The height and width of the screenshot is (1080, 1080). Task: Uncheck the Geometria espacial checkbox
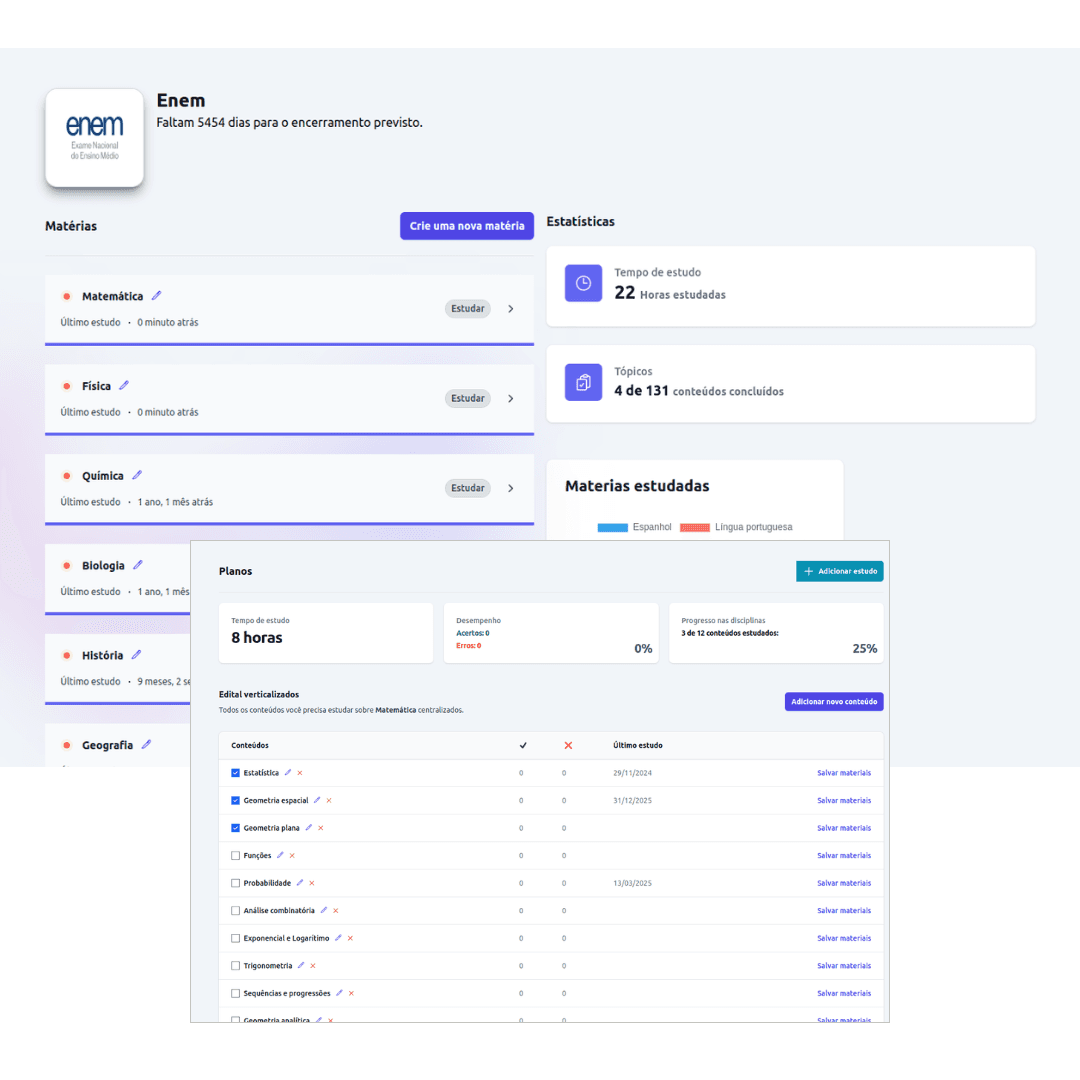pos(236,800)
